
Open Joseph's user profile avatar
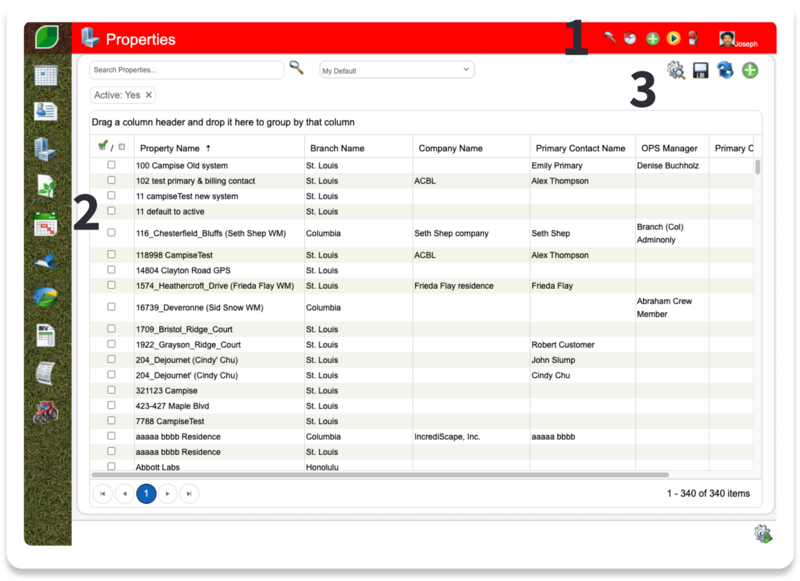(x=727, y=39)
